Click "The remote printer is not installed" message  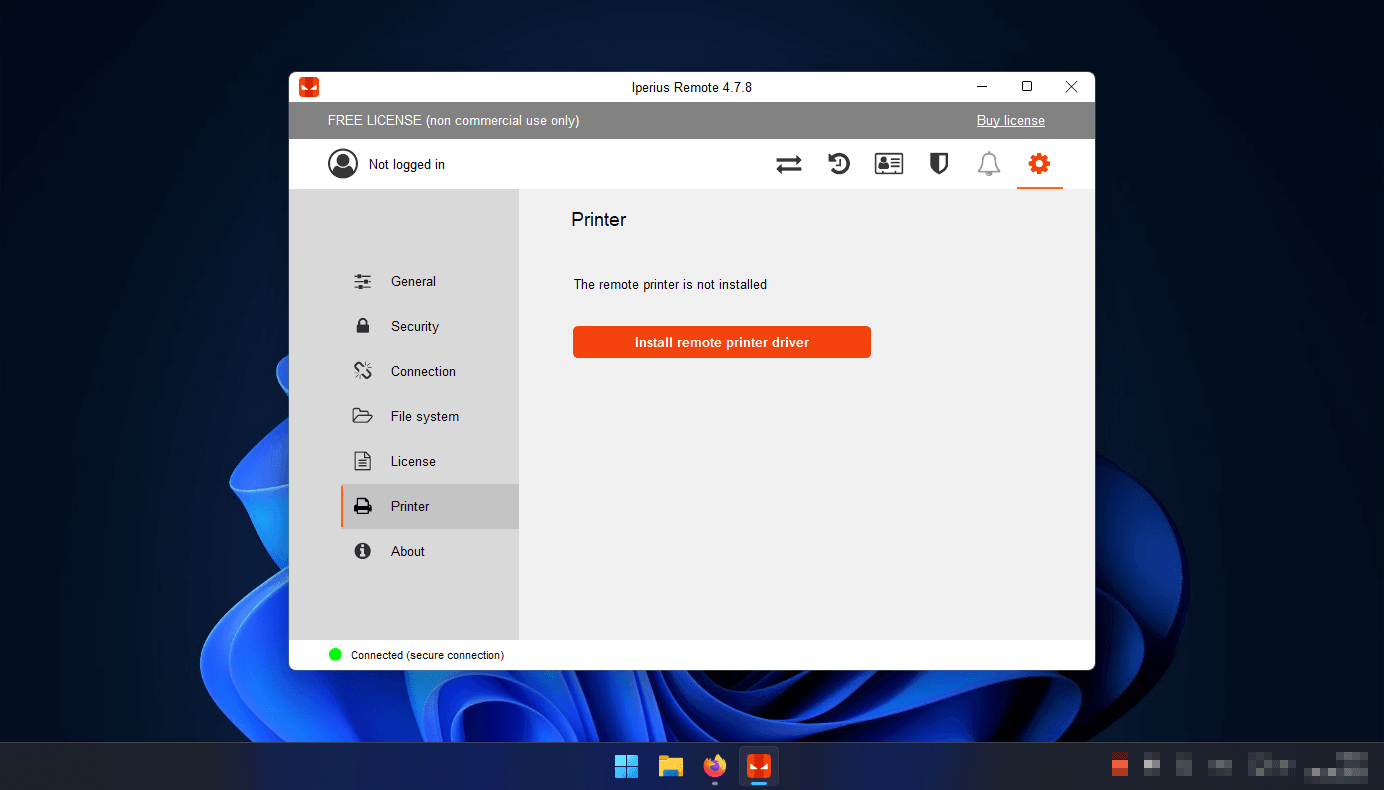point(670,285)
